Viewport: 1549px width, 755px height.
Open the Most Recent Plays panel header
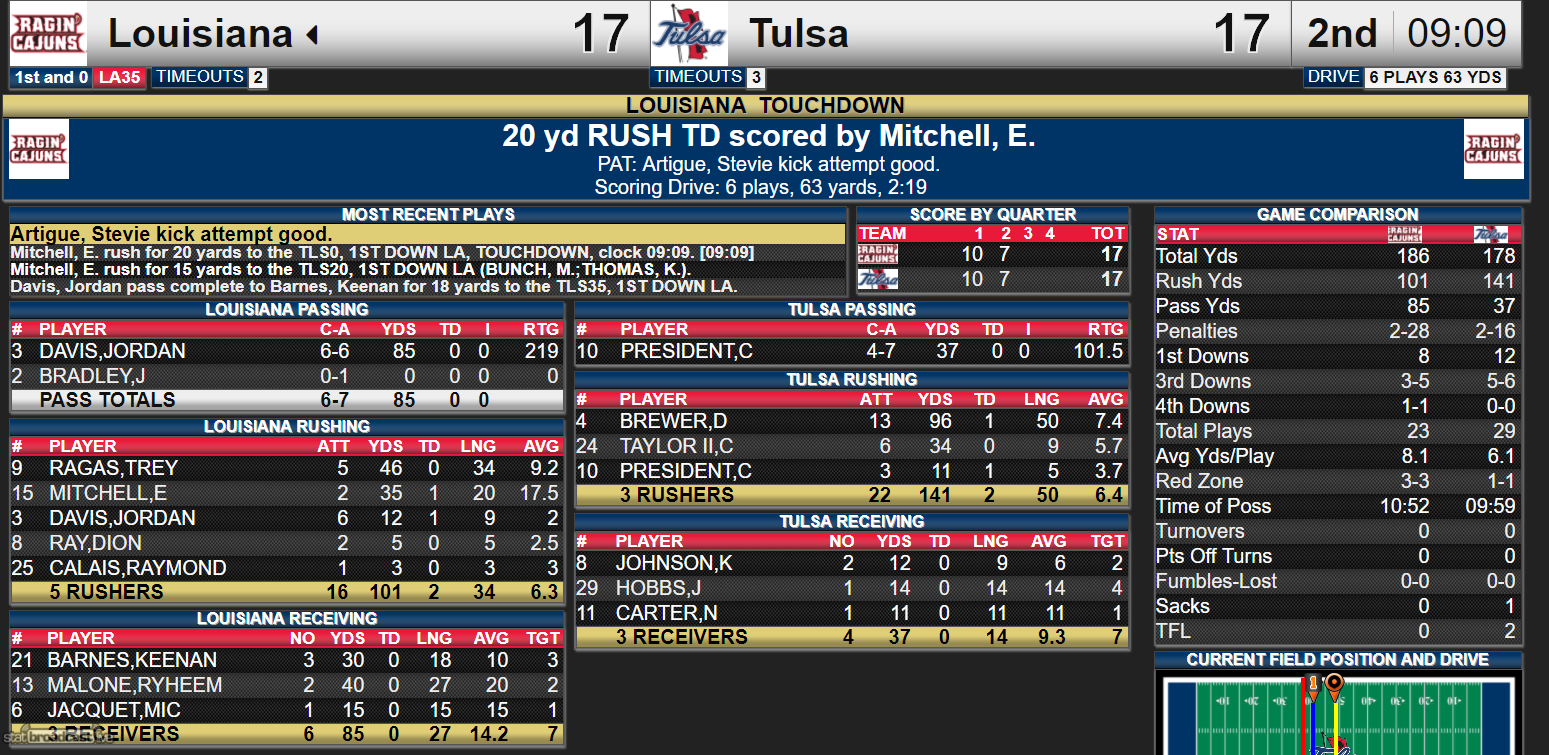(x=428, y=215)
